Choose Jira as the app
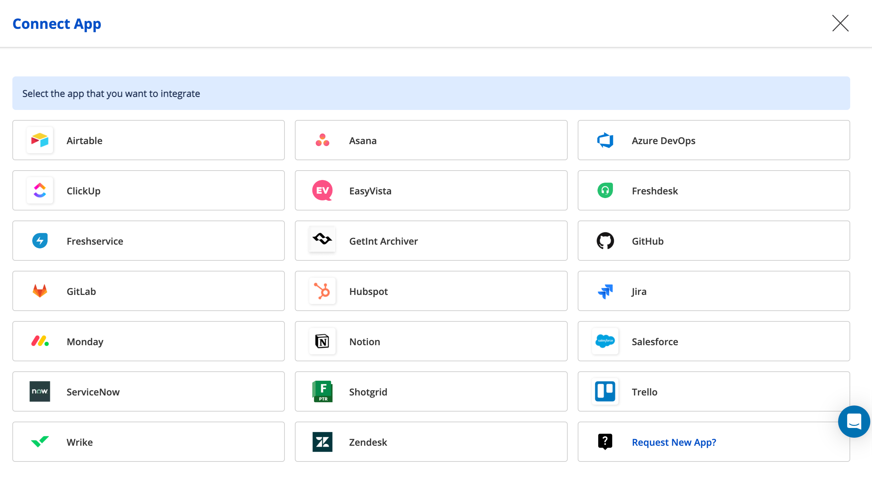Screen dimensions: 872x496 point(713,291)
